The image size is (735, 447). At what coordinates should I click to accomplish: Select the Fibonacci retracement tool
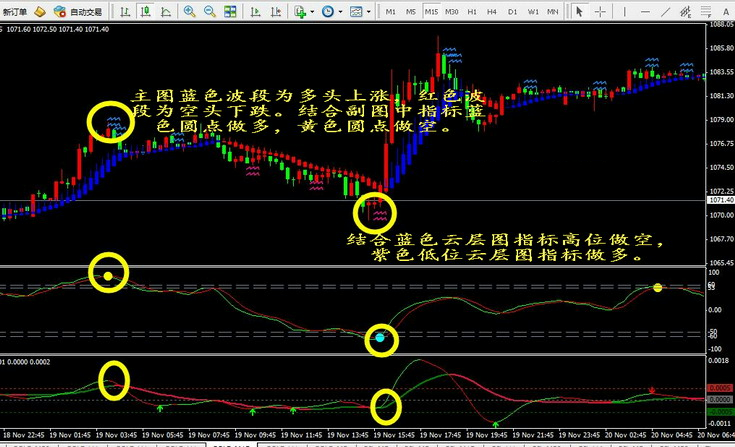point(705,12)
